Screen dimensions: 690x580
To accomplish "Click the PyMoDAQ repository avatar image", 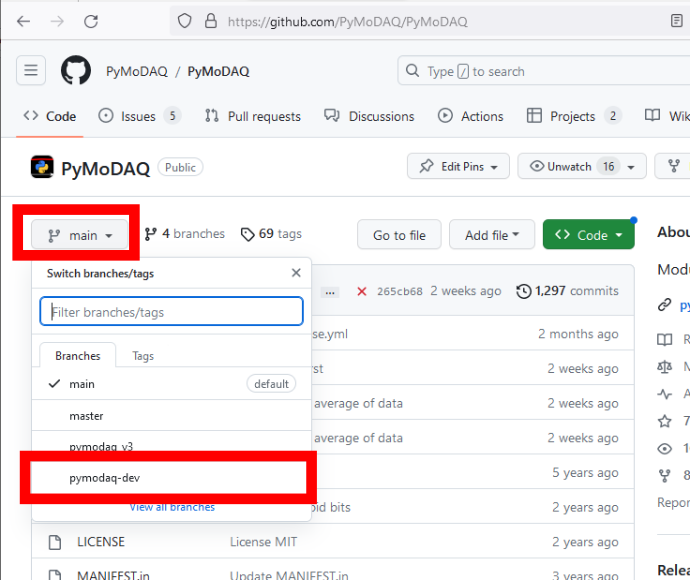I will (42, 167).
